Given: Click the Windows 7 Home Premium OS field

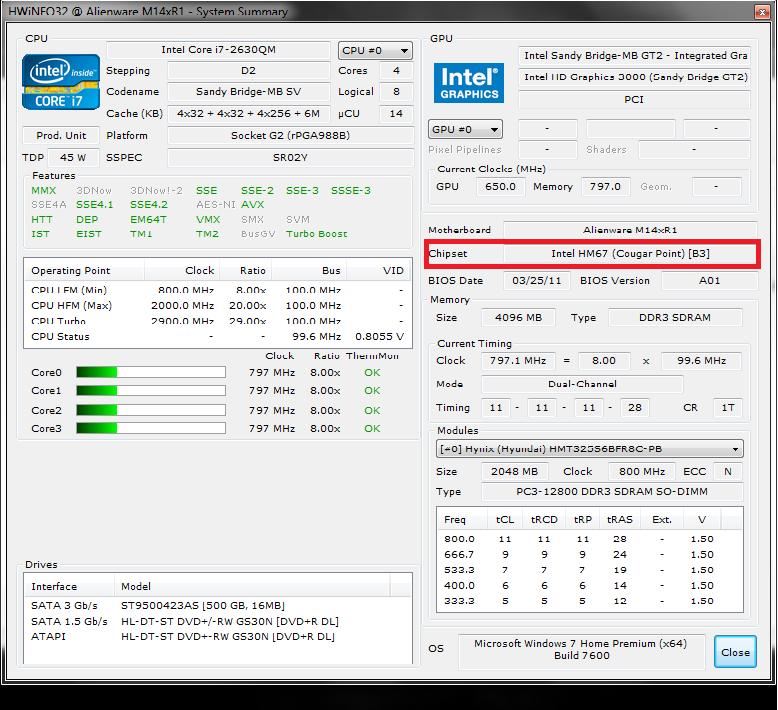Looking at the screenshot, I should click(582, 651).
